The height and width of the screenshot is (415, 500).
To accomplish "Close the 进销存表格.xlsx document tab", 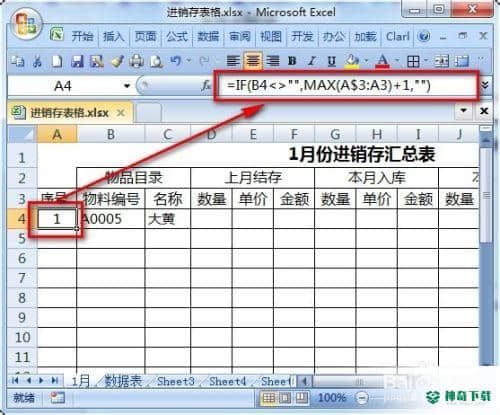I will click(x=121, y=113).
